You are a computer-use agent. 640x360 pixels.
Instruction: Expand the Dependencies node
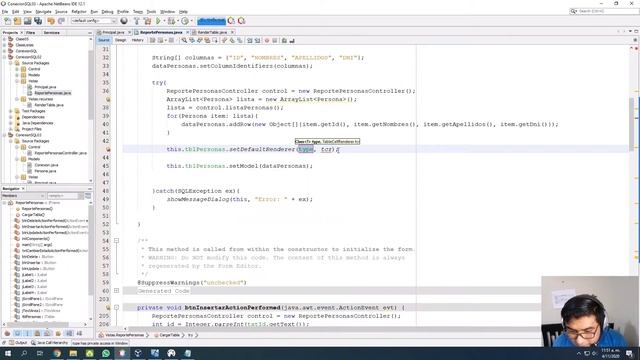[11, 117]
